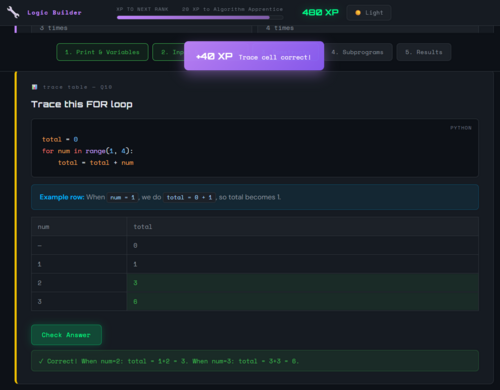Switch to the 4. Subprograms tab
This screenshot has height=390, width=500.
(x=358, y=52)
